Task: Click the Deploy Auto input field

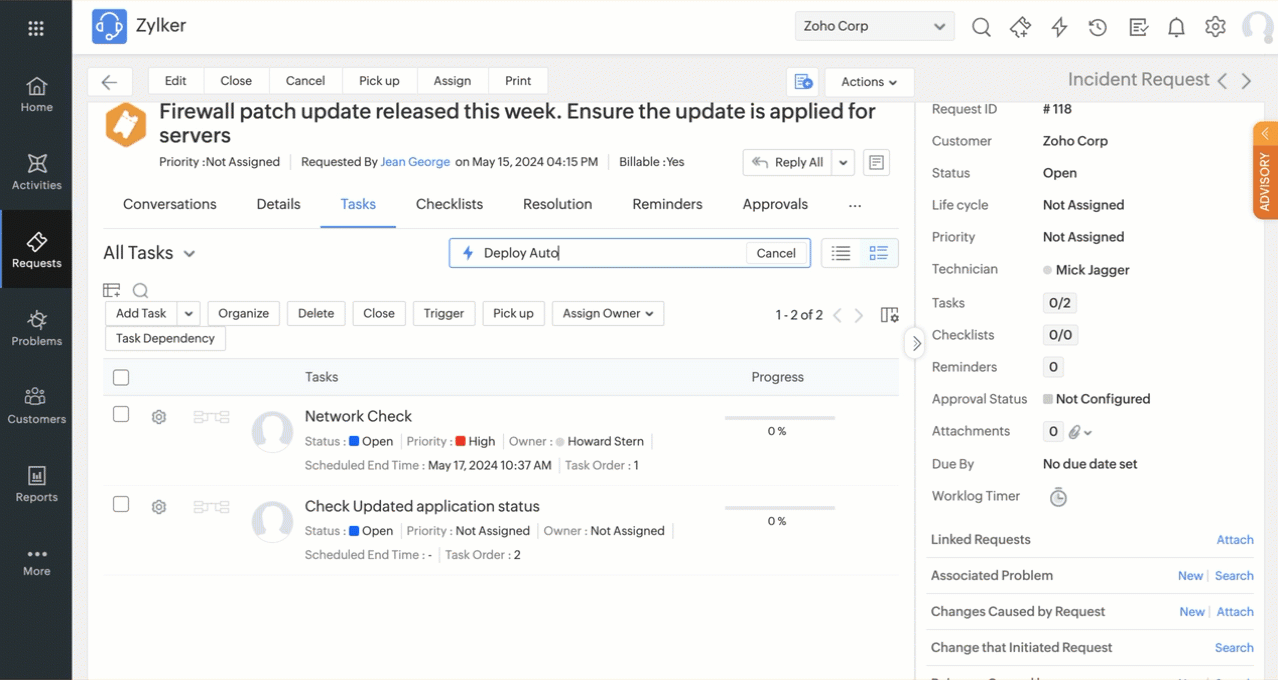Action: pos(610,253)
